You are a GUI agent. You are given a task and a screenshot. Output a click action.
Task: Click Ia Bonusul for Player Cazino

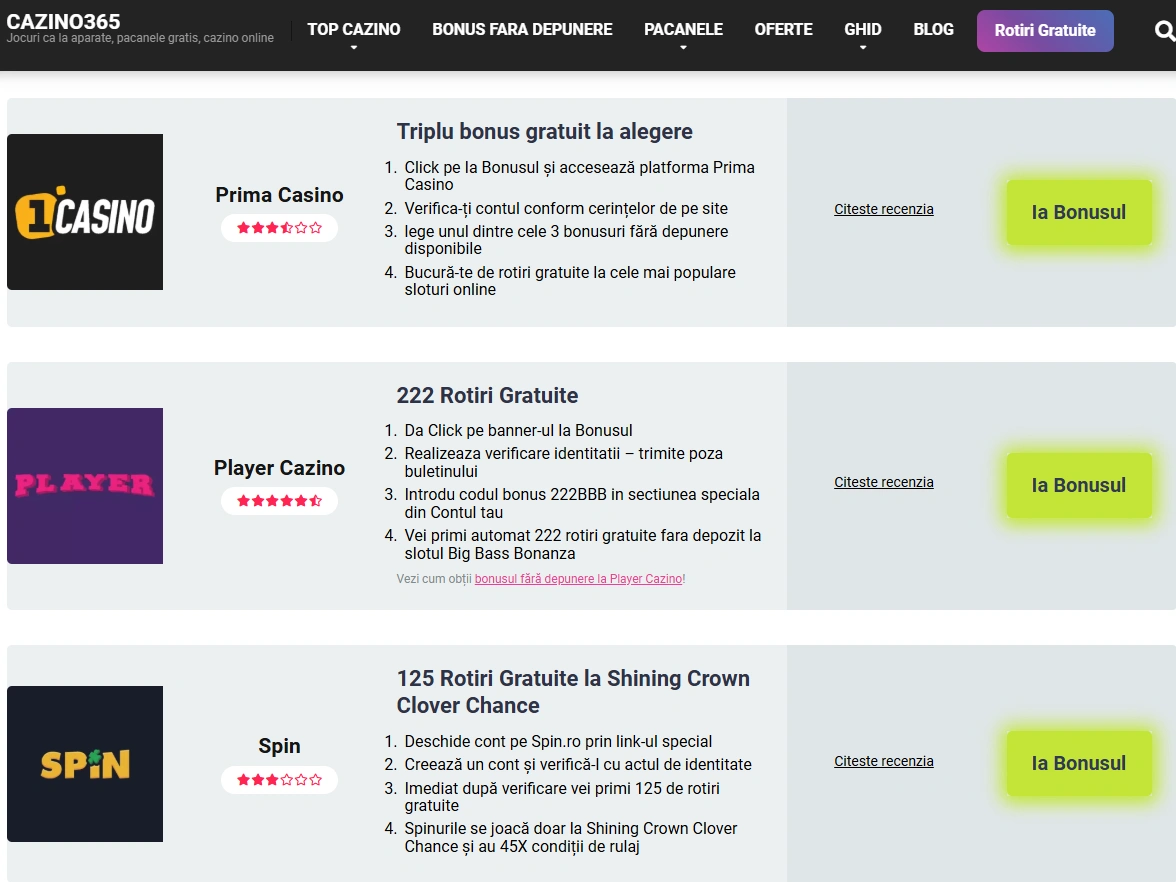click(1078, 485)
